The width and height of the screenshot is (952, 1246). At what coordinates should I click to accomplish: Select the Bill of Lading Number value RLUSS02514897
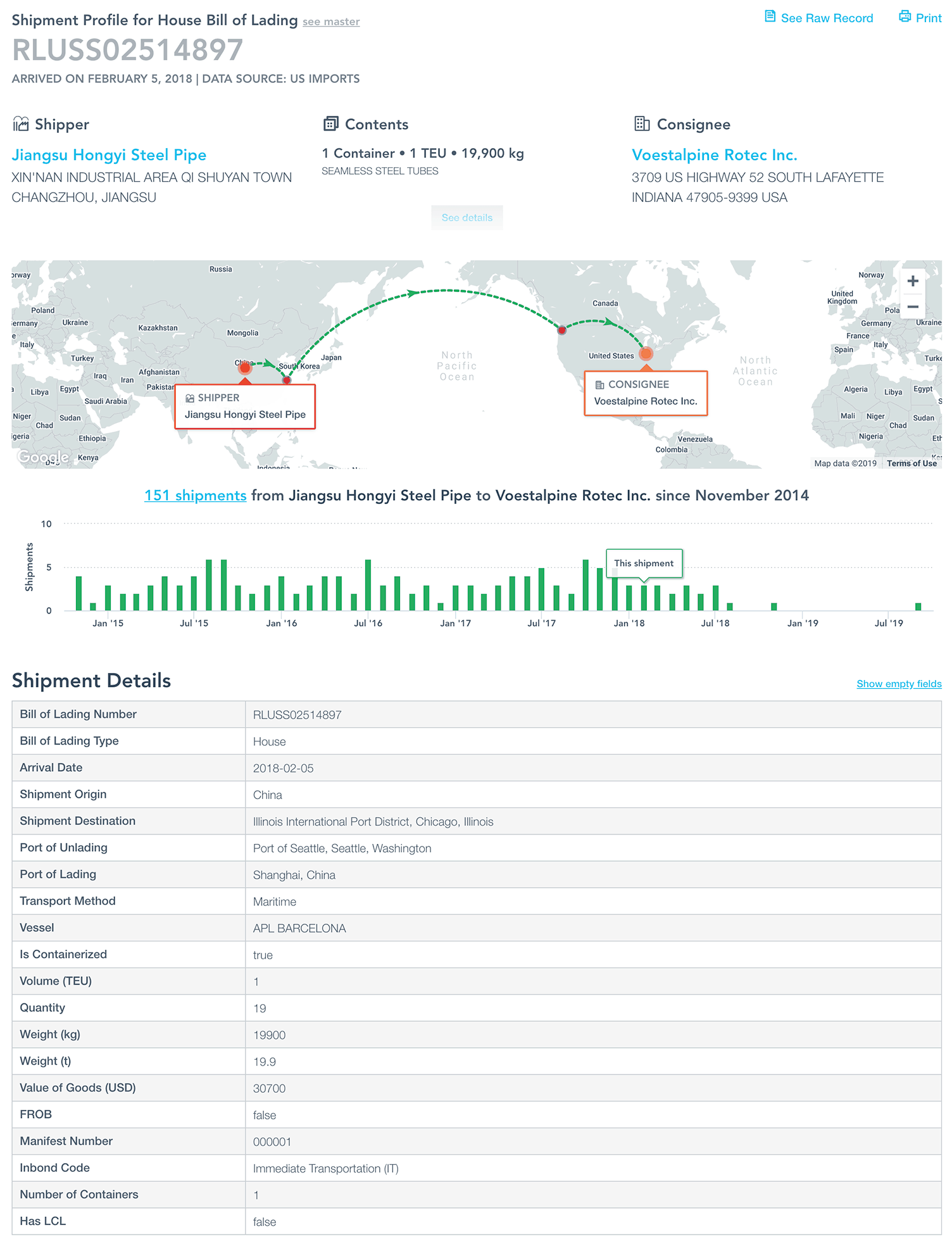(297, 715)
